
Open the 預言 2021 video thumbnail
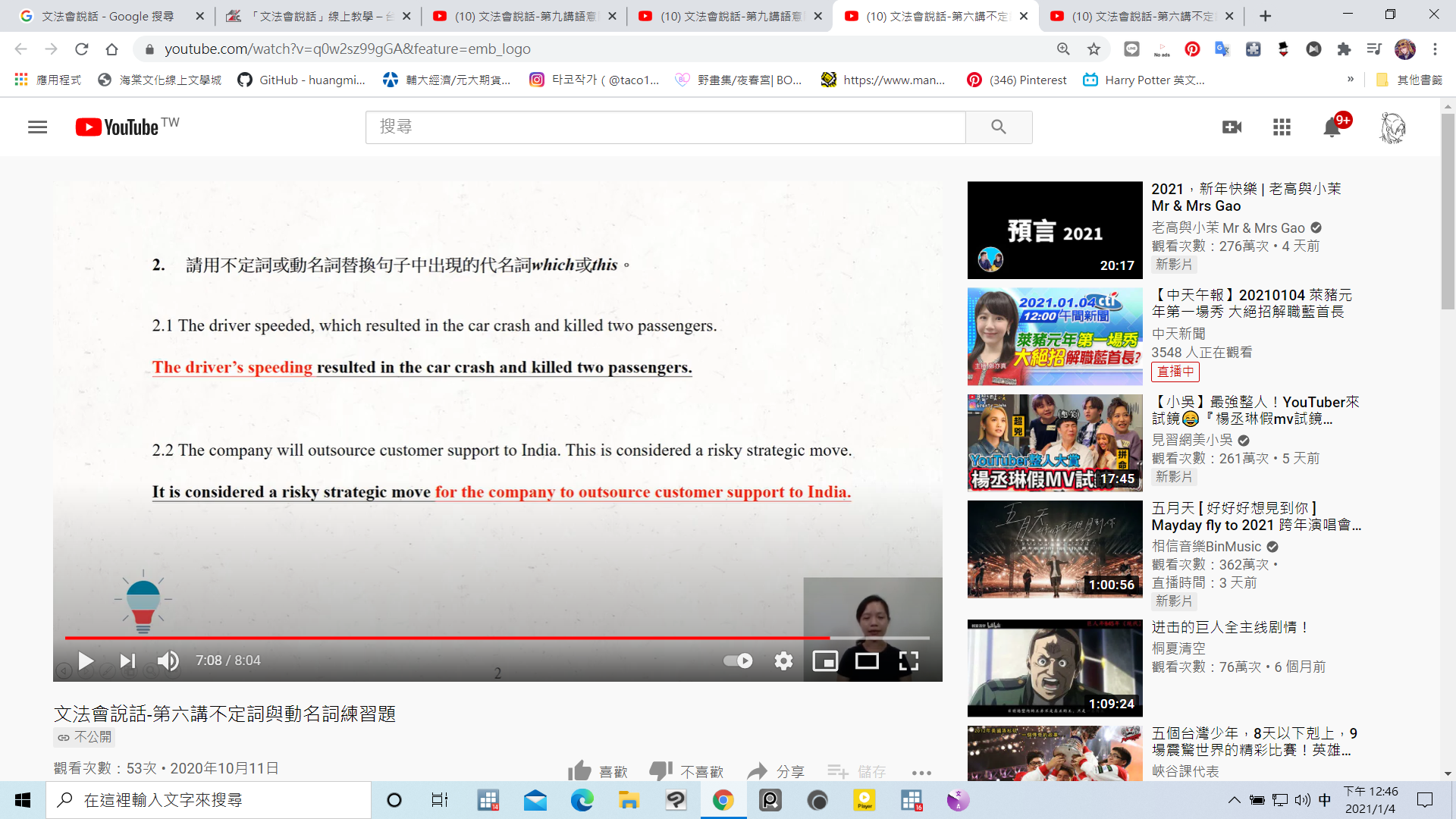coord(1055,230)
